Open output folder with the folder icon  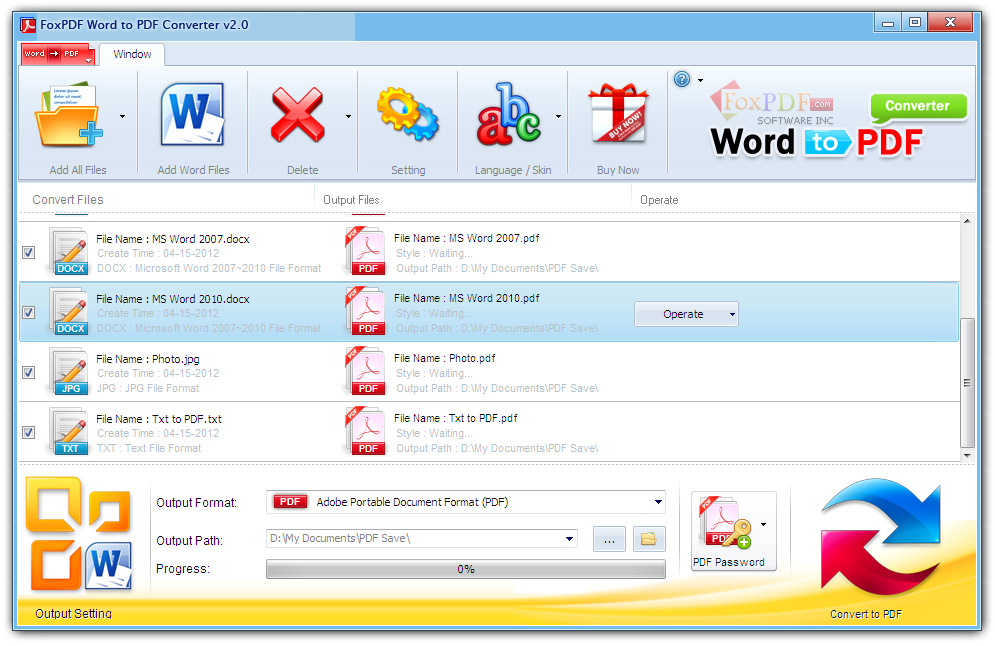648,539
